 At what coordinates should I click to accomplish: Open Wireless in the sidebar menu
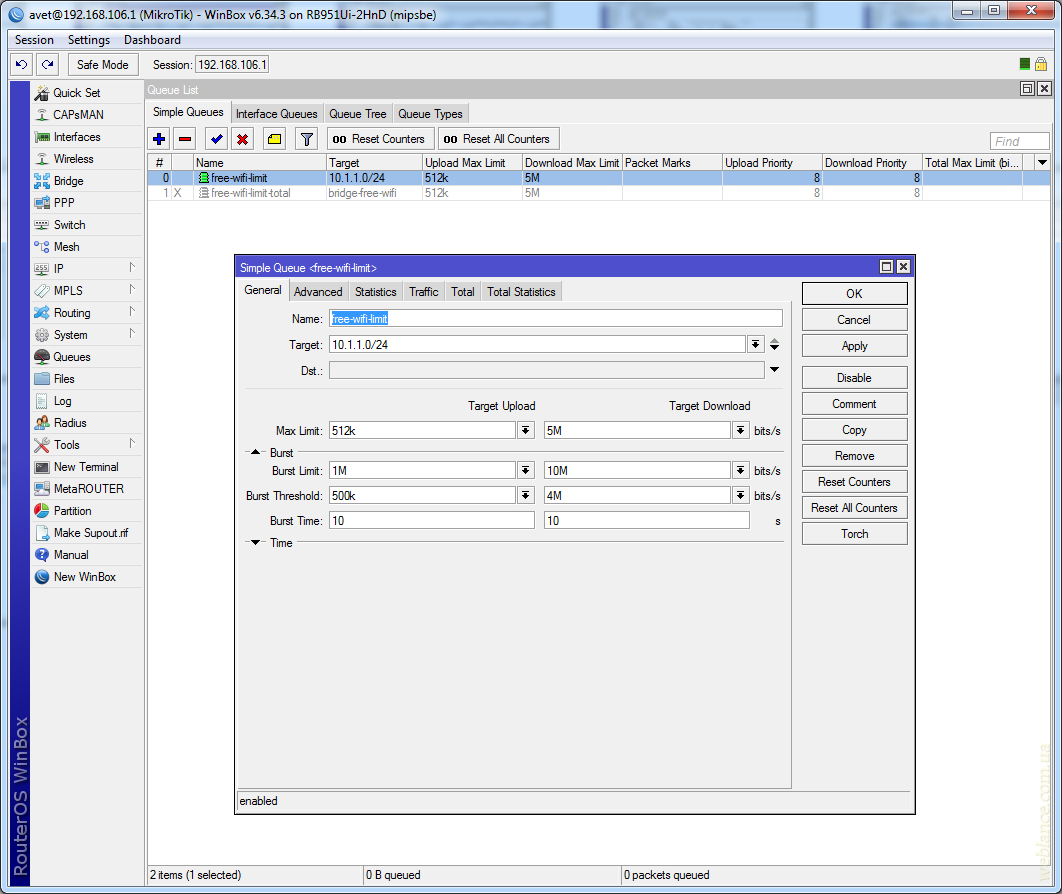pyautogui.click(x=73, y=159)
